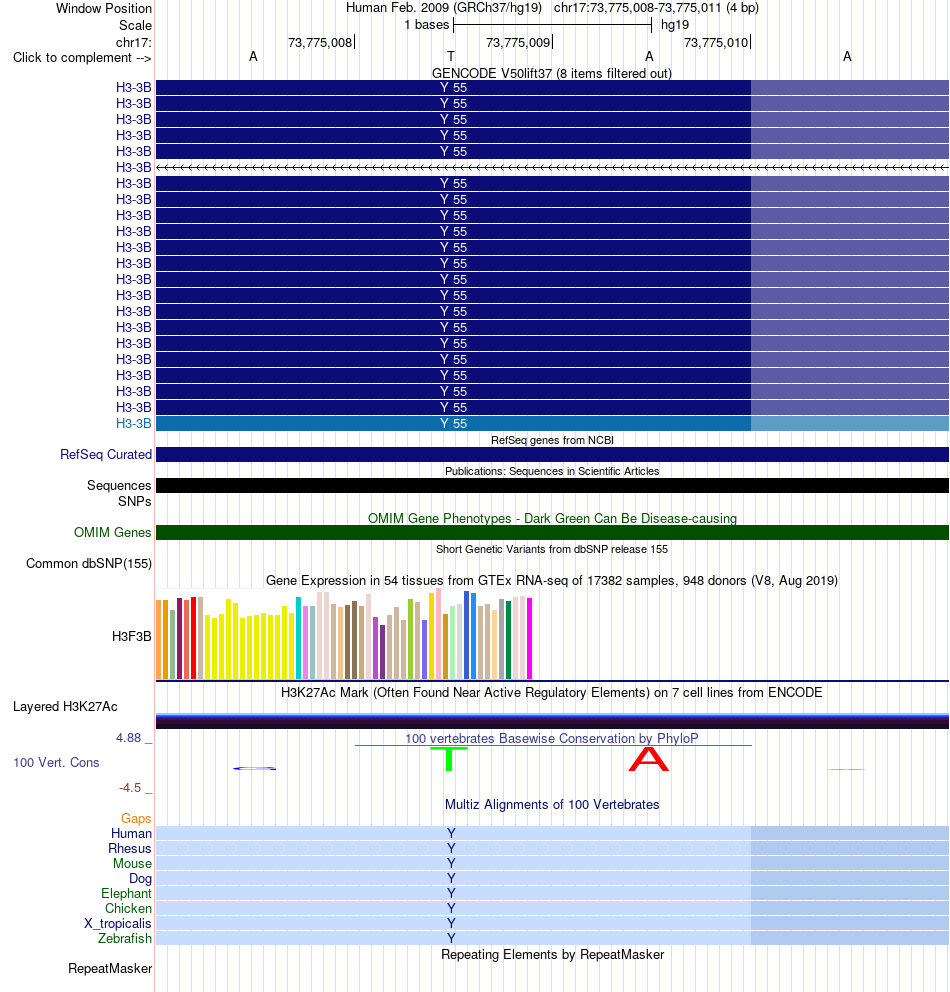Screen dimensions: 950x992
Task: Click the Layered H3K27Ac signal band
Action: point(552,721)
